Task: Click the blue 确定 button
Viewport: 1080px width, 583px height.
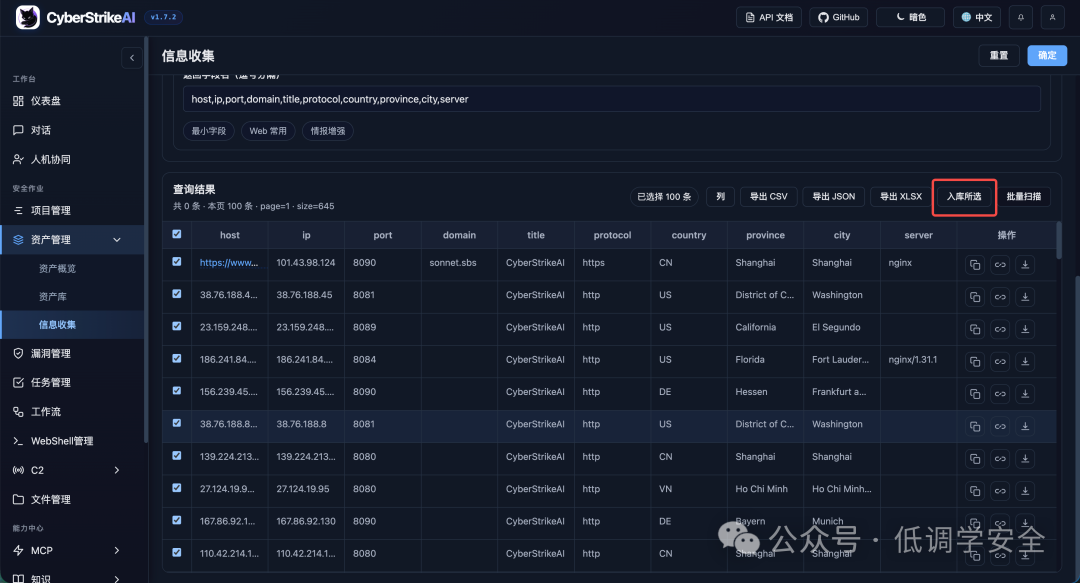Action: [1047, 55]
